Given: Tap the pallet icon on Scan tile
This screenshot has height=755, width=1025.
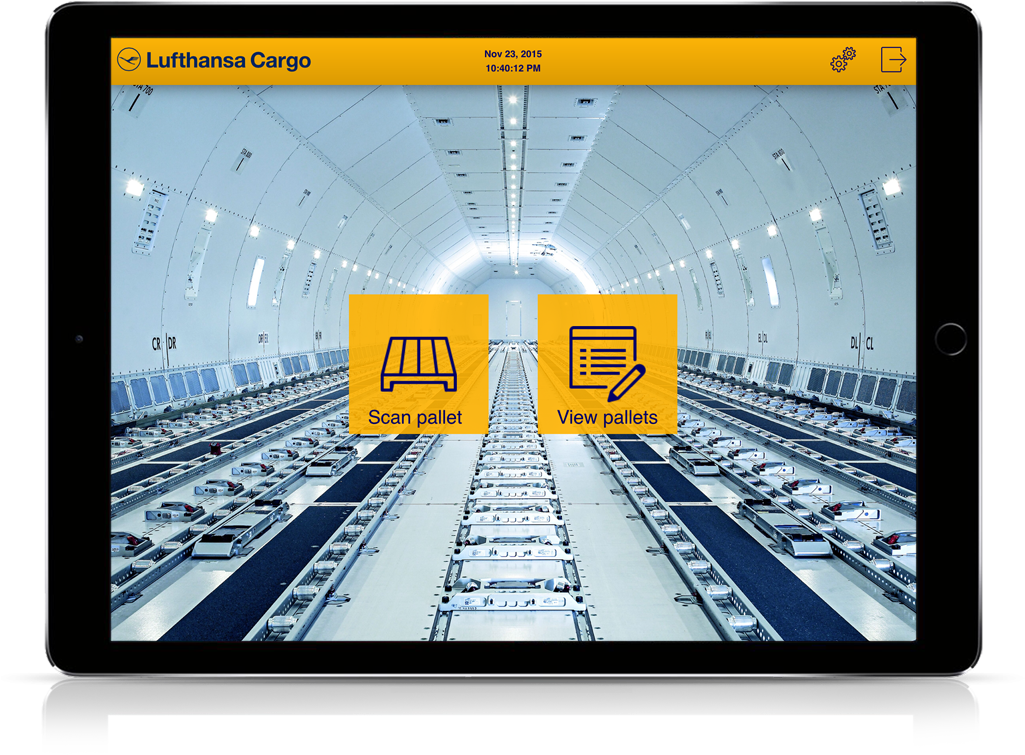Looking at the screenshot, I should click(418, 363).
